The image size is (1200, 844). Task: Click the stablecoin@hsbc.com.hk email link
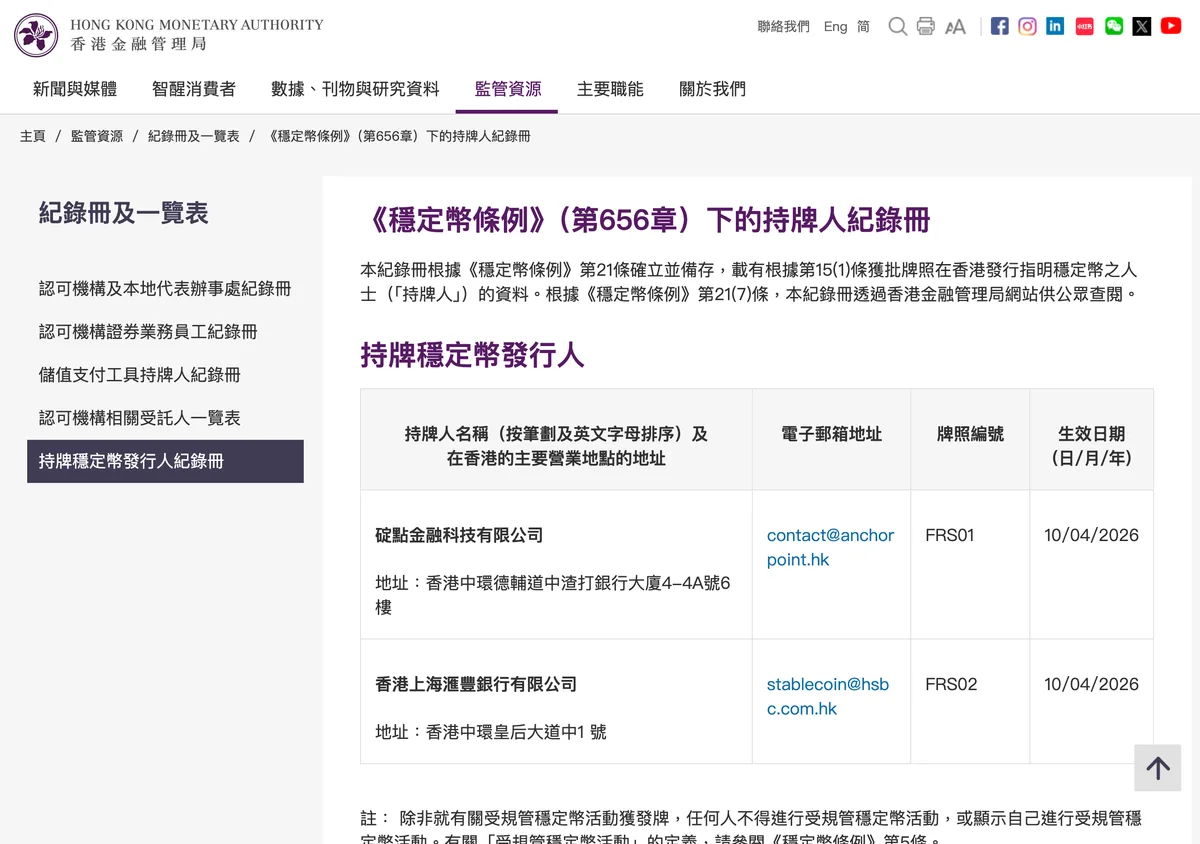pos(827,696)
